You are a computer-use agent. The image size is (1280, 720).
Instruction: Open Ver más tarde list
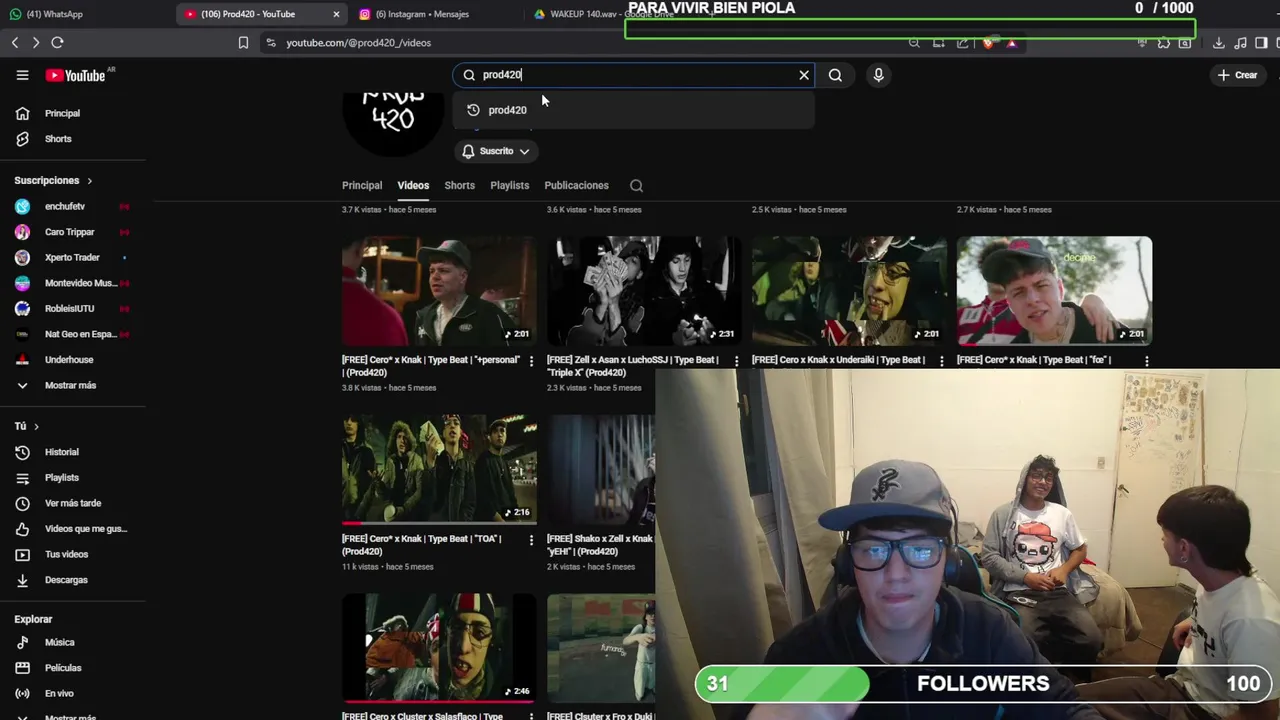pos(73,503)
